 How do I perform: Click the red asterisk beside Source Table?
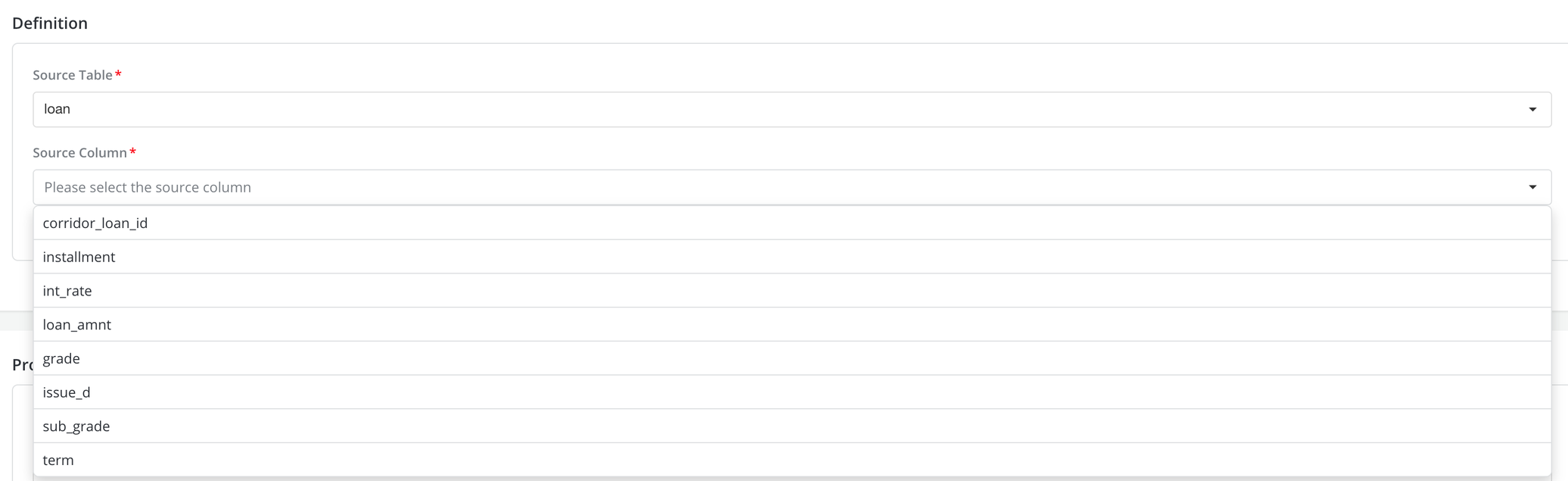pos(118,74)
